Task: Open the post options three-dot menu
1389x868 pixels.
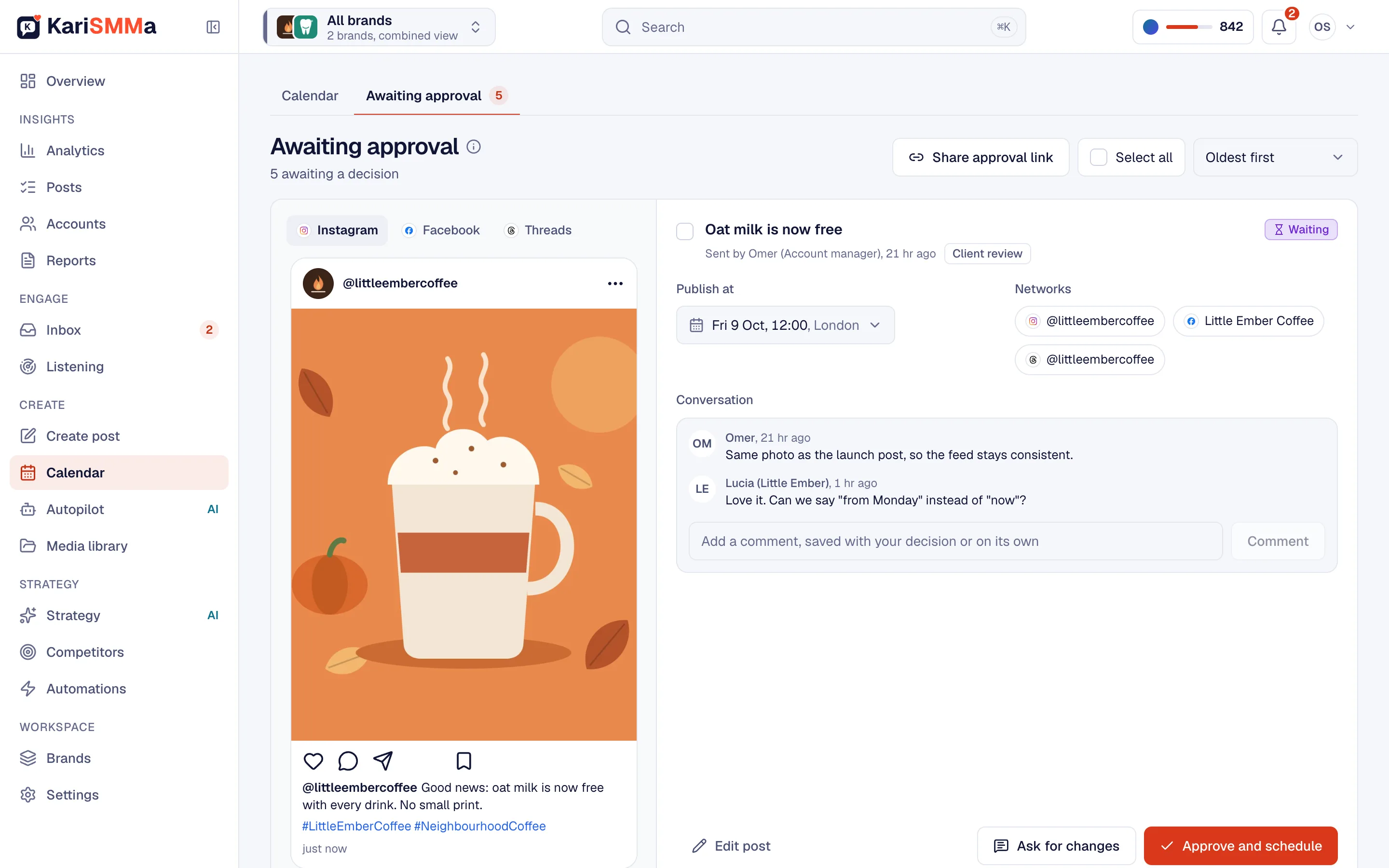Action: tap(615, 284)
